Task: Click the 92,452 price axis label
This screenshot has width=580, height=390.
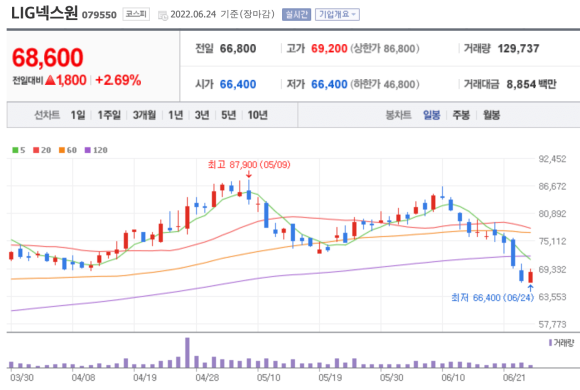Action: [552, 159]
